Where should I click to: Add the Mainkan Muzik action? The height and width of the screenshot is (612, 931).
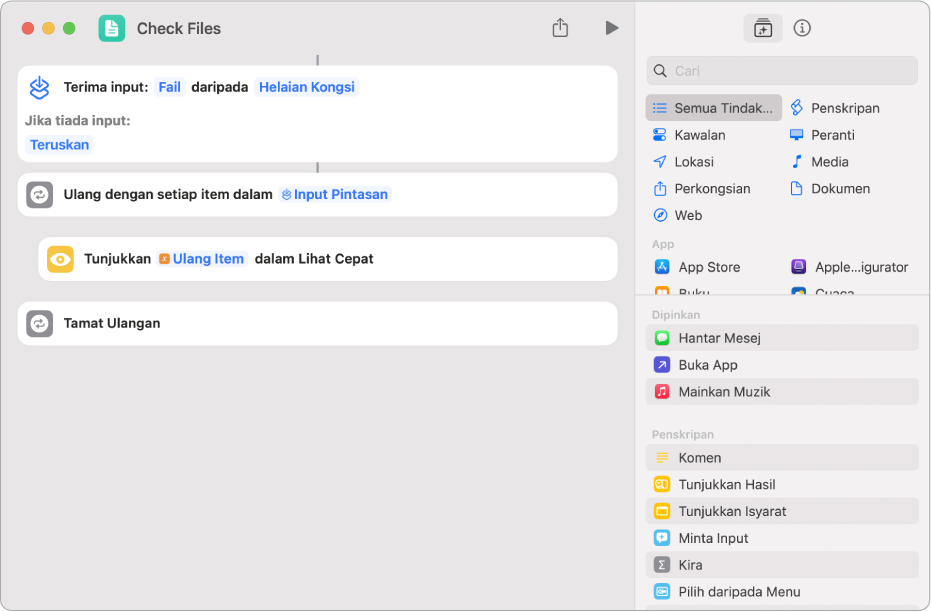pos(782,391)
